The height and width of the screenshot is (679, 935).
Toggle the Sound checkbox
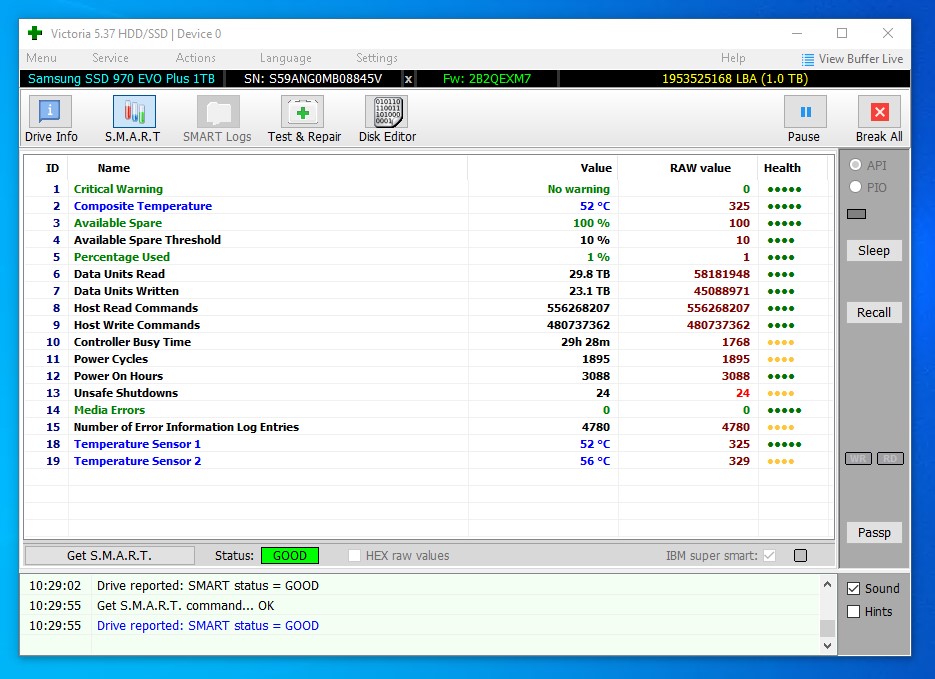tap(853, 588)
